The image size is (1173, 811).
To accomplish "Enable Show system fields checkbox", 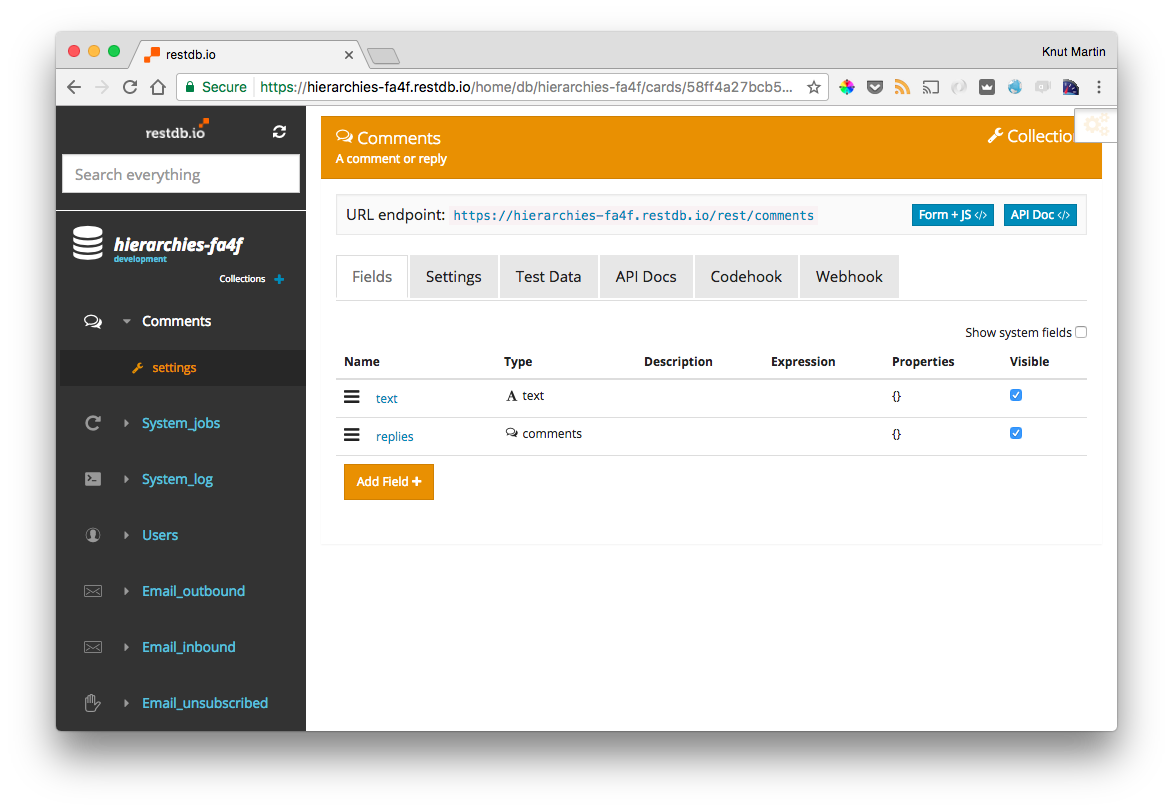I will [x=1081, y=332].
